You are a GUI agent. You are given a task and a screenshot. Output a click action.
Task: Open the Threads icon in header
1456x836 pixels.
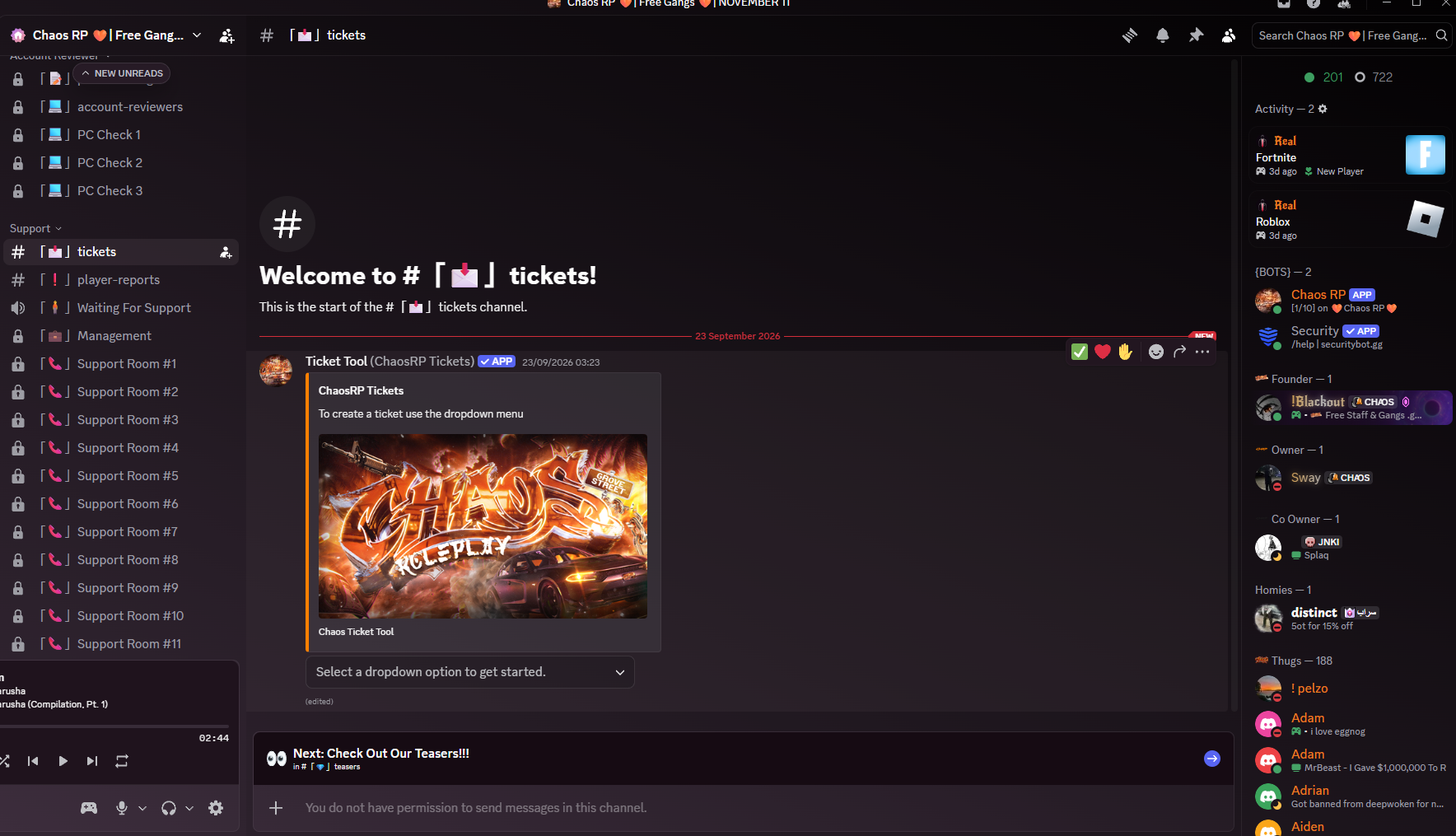coord(1130,35)
